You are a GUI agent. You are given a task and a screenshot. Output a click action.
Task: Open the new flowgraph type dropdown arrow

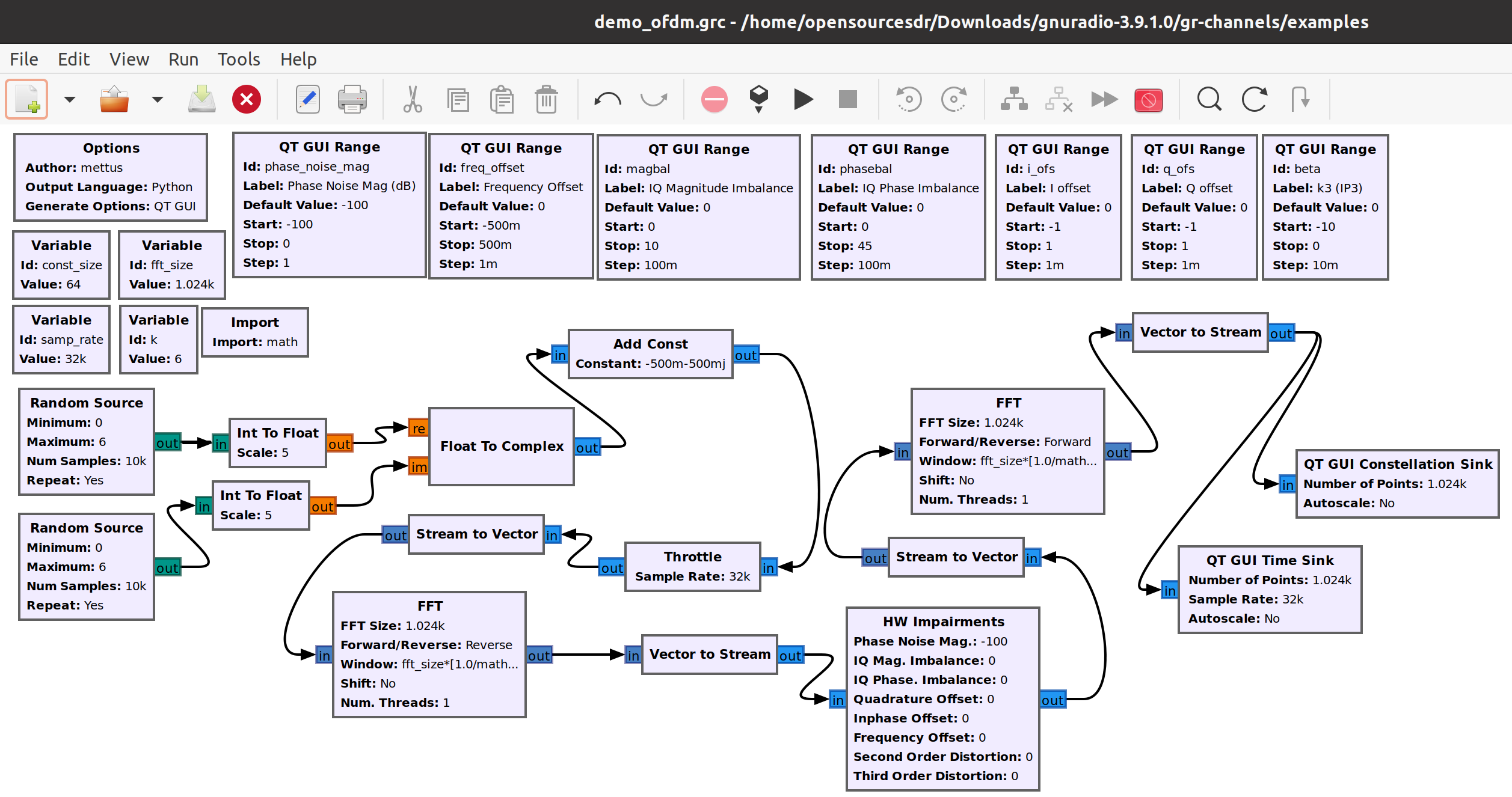click(70, 99)
